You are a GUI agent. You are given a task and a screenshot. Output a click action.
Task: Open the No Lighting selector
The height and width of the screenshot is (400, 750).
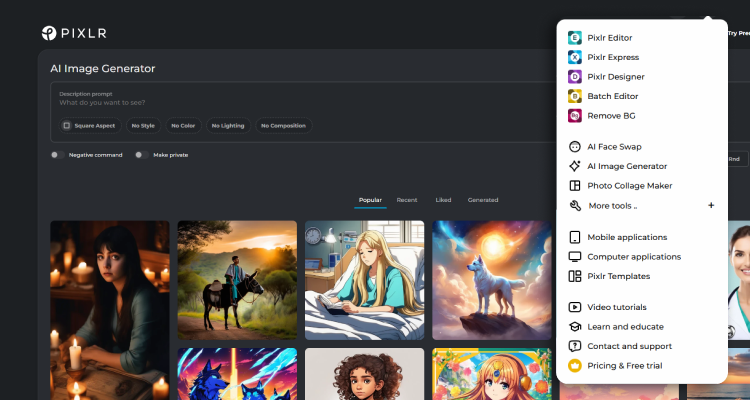click(228, 126)
